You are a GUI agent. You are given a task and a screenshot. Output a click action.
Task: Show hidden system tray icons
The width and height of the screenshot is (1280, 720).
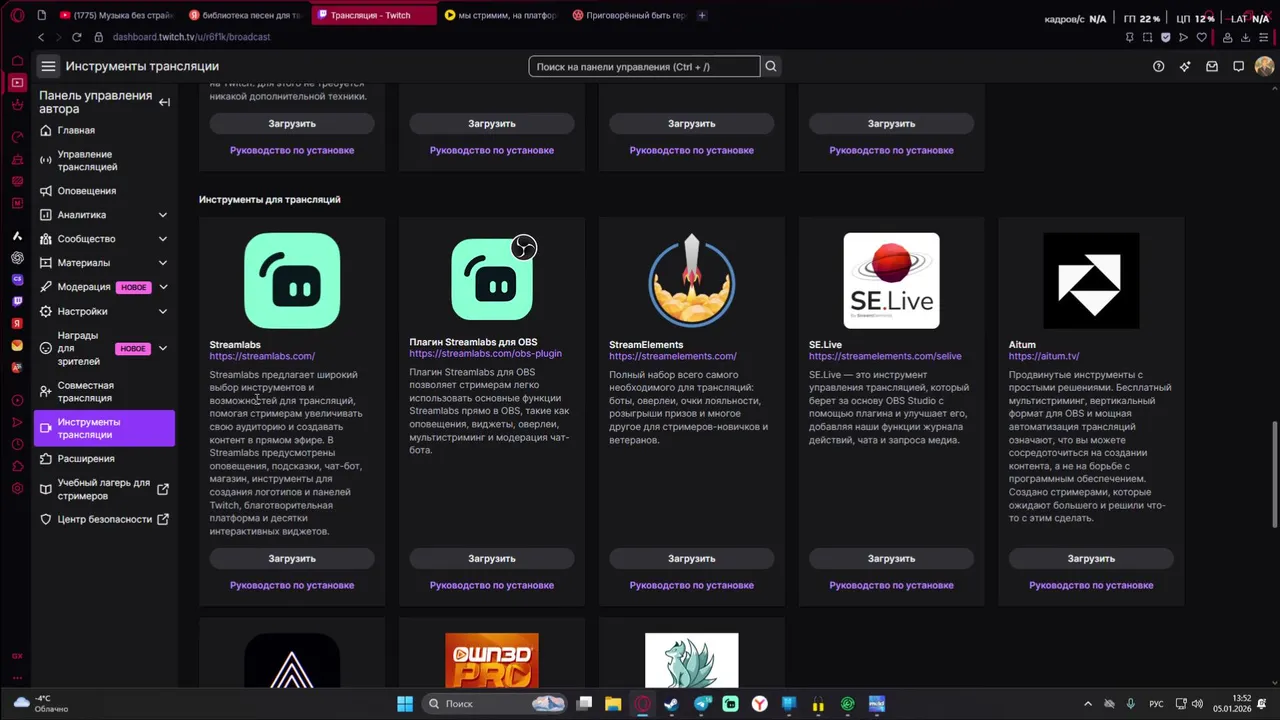1088,704
